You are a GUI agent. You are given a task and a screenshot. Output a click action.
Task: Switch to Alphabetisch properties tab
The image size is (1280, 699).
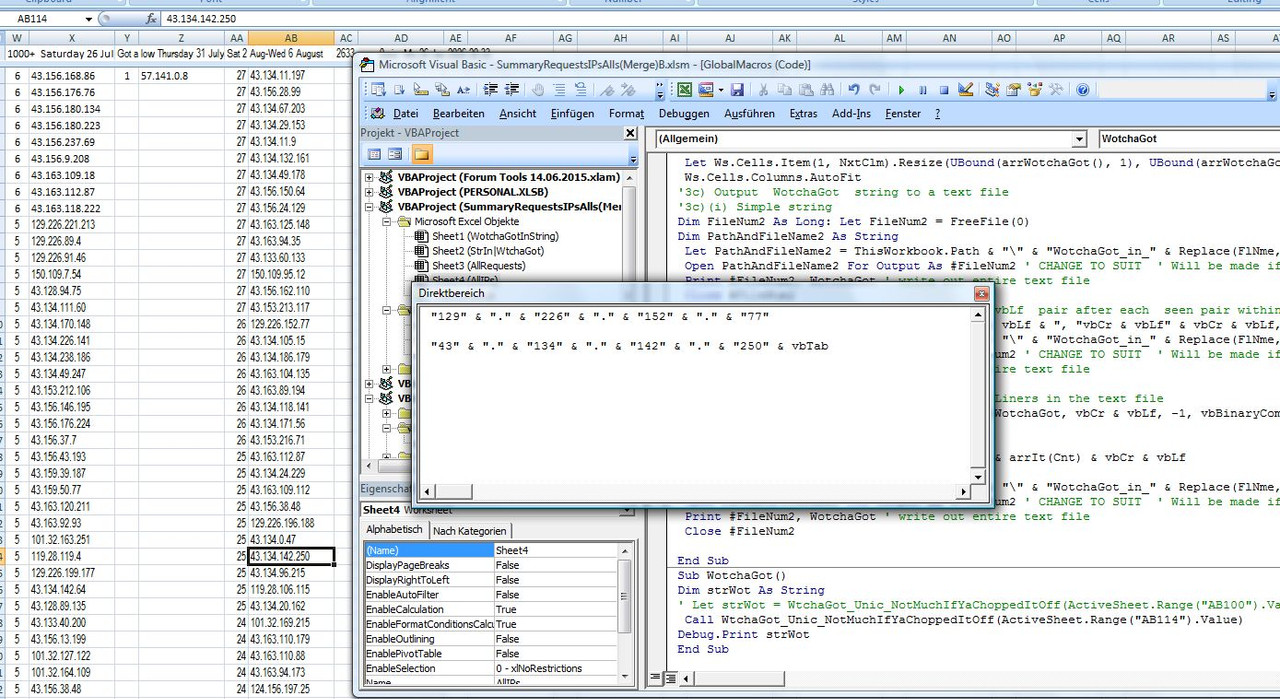(x=394, y=530)
